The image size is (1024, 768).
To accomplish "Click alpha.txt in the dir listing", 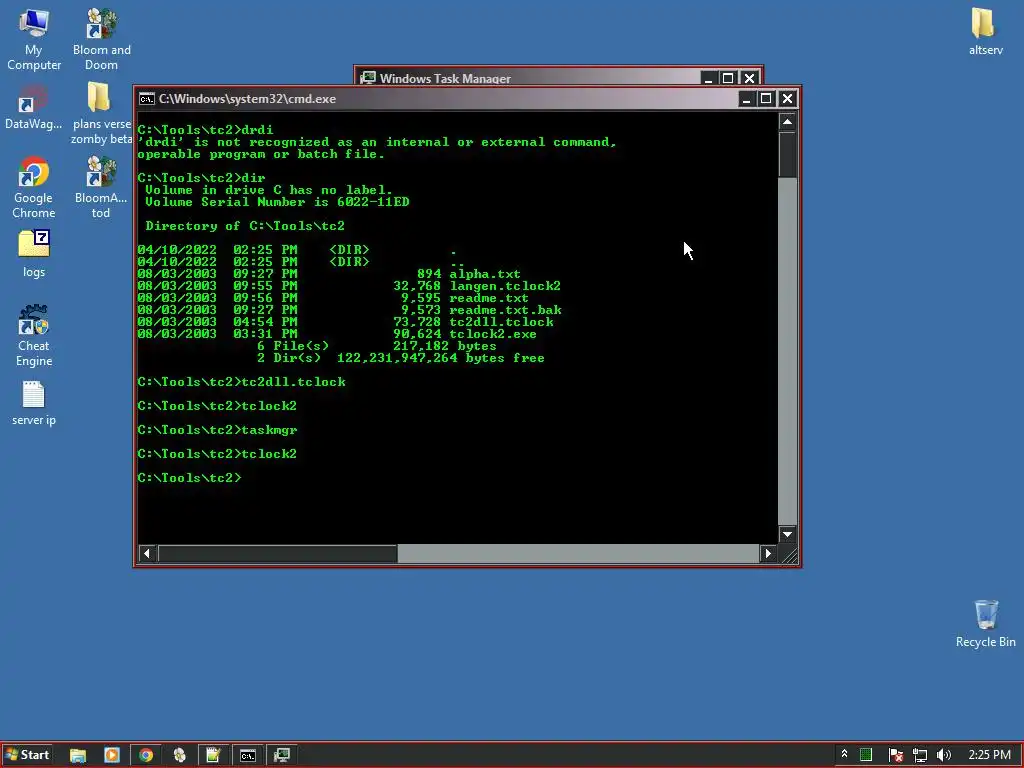I will [x=485, y=274].
